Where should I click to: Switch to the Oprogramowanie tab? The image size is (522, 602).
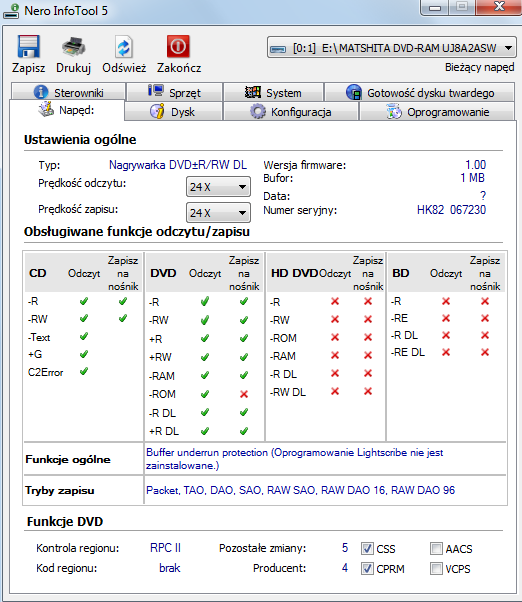[x=437, y=112]
